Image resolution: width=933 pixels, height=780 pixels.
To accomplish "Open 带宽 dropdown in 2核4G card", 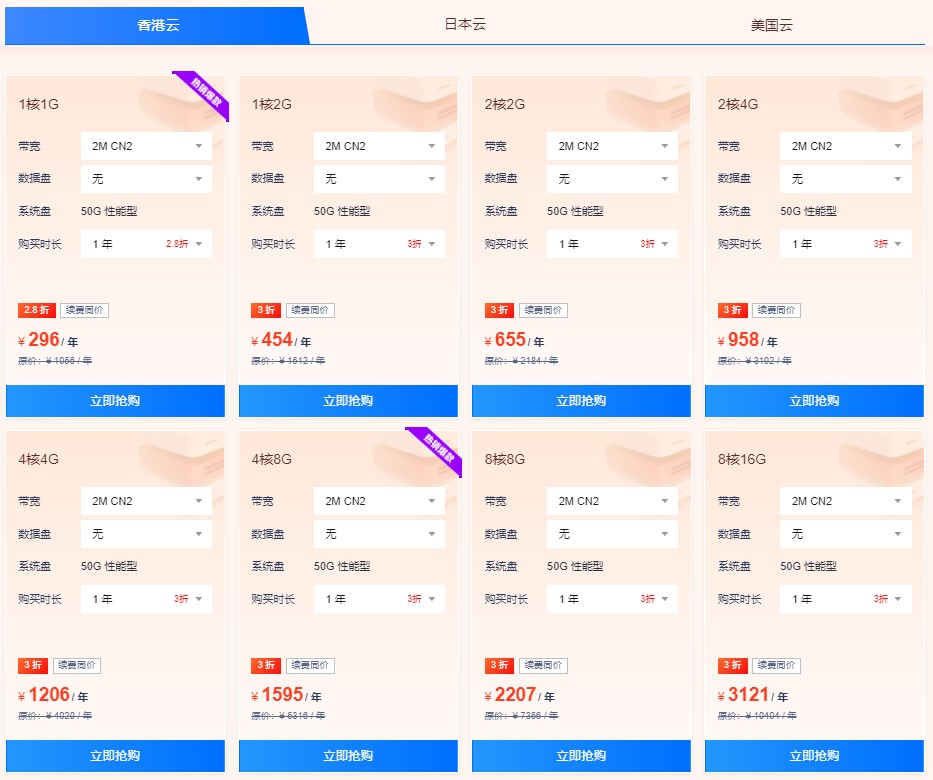I will click(846, 146).
